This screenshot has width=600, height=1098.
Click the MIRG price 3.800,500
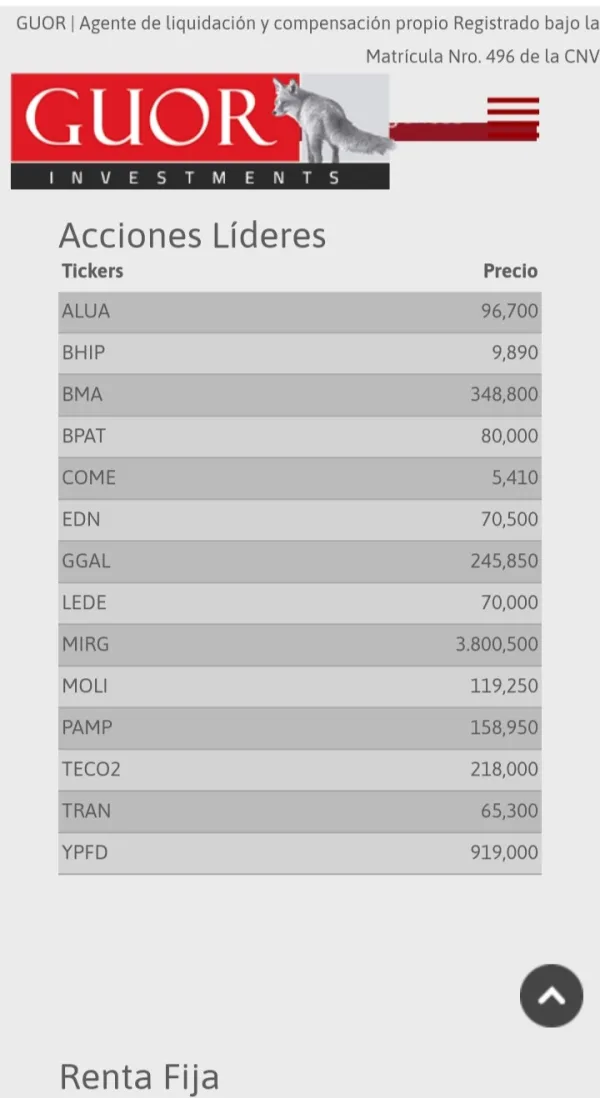pyautogui.click(x=496, y=645)
